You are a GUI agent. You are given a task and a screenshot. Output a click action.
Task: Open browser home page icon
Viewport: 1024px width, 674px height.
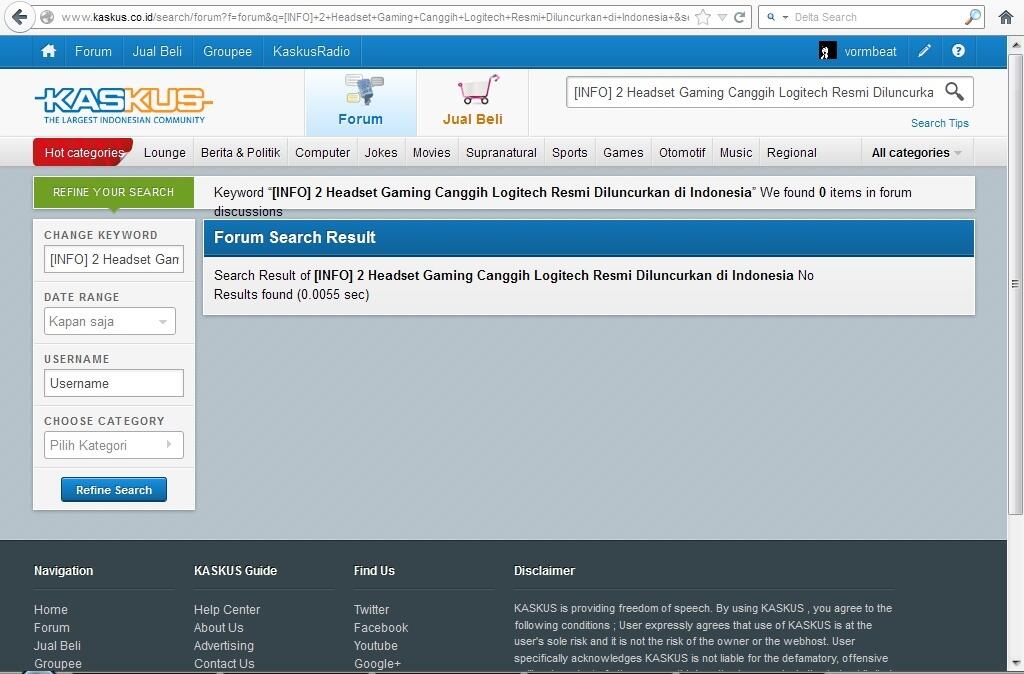tap(1006, 17)
